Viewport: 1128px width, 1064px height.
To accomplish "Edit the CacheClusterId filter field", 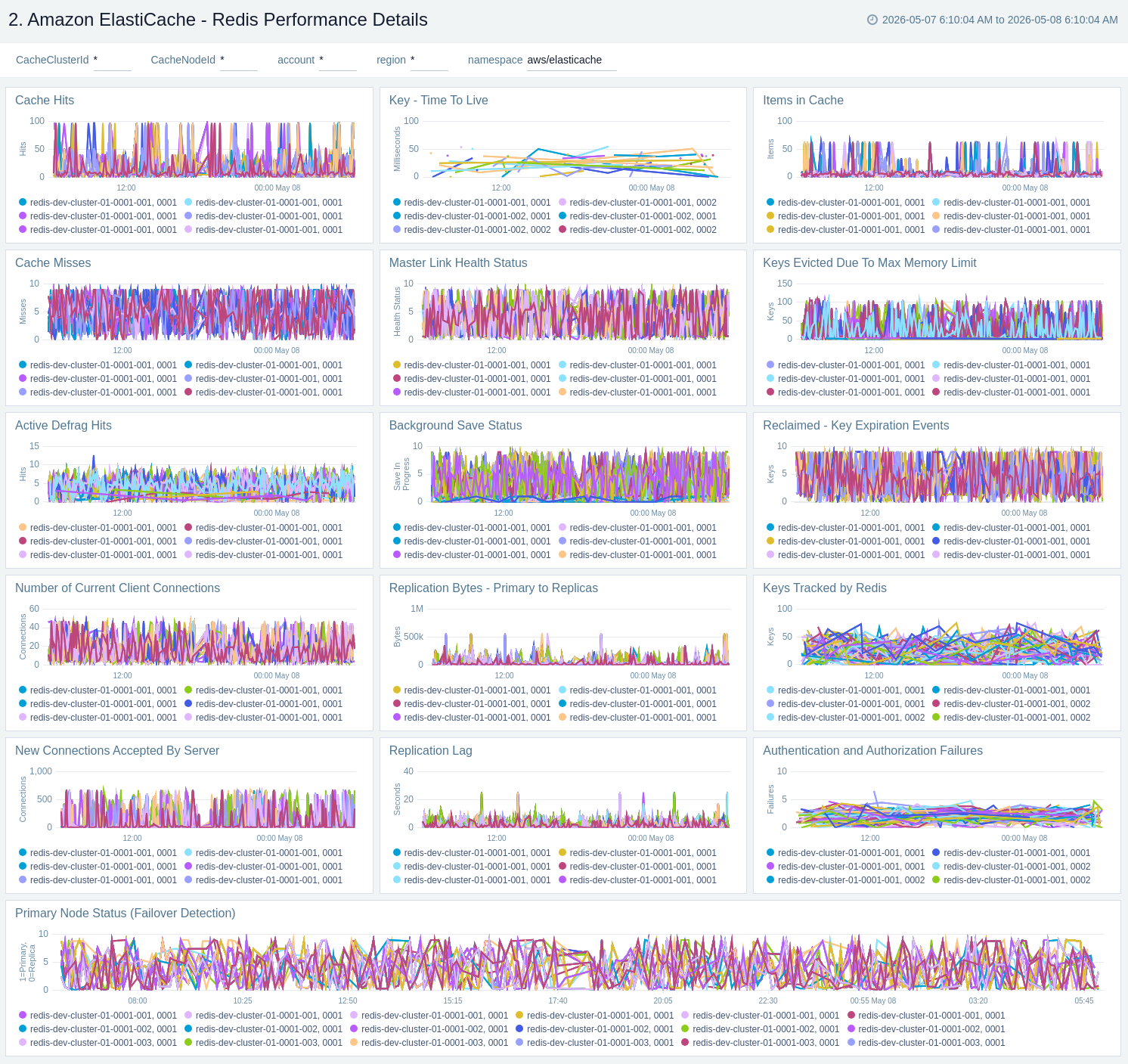I will pyautogui.click(x=113, y=60).
